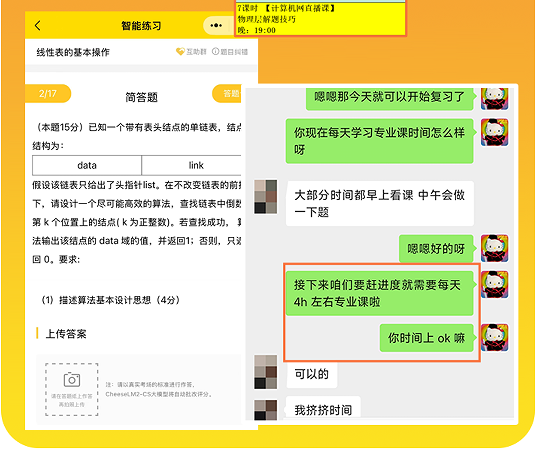Screen dimensions: 549x456
Task: Click the yellow 计算机网直播课 schedule note
Action: tap(320, 18)
